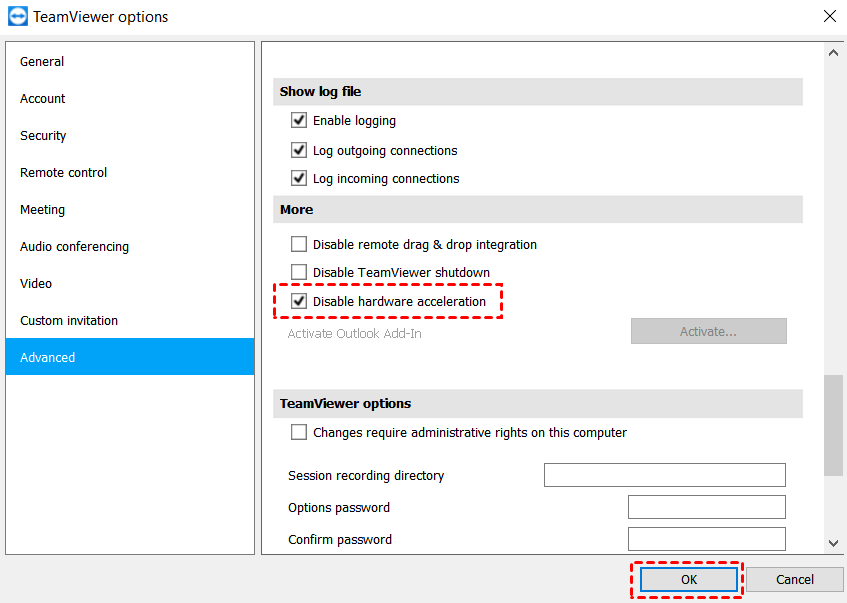
Task: Click the Activate Outlook Add-In label
Action: 354,333
